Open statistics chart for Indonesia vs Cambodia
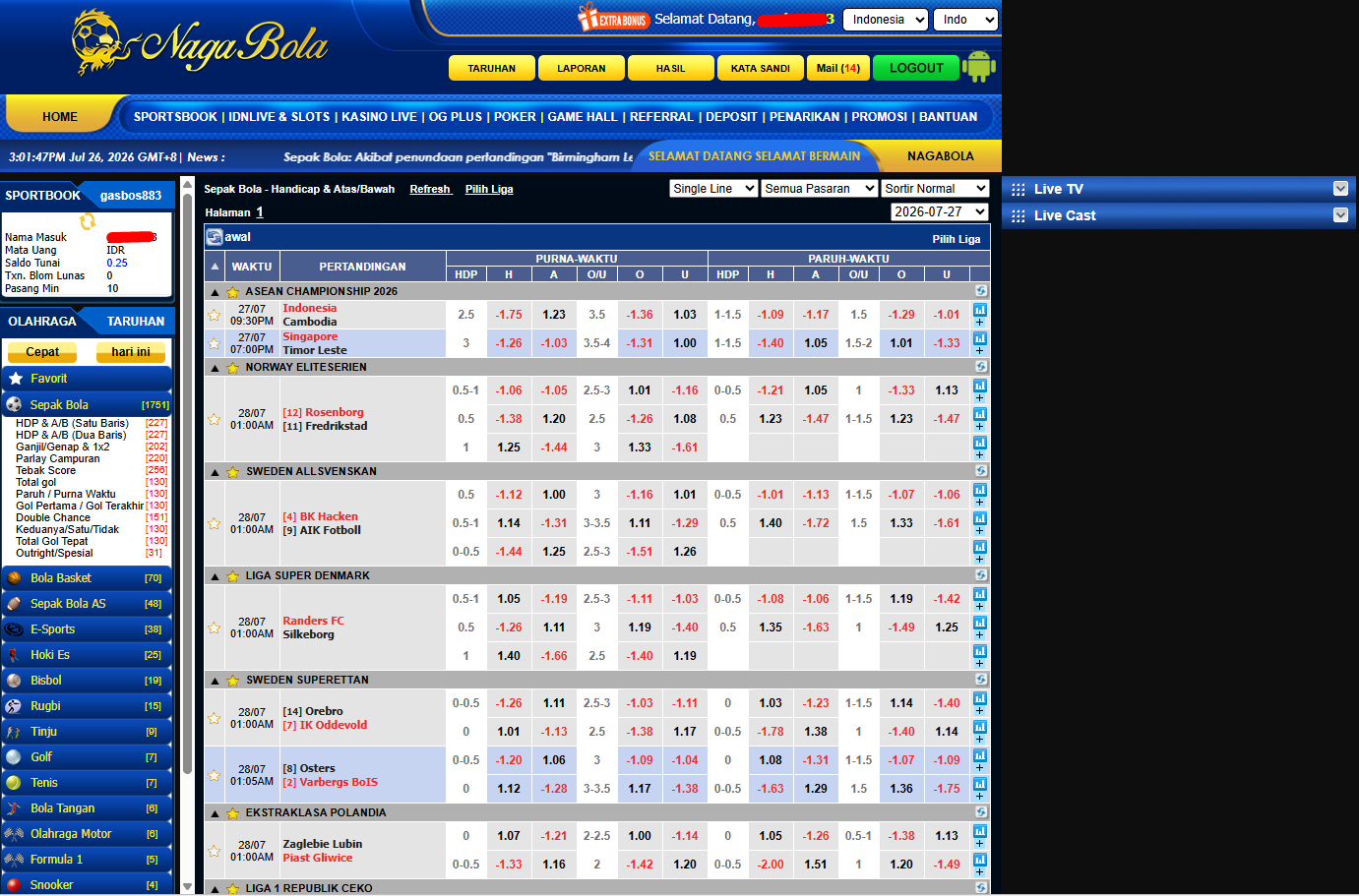1359x896 pixels. tap(980, 310)
